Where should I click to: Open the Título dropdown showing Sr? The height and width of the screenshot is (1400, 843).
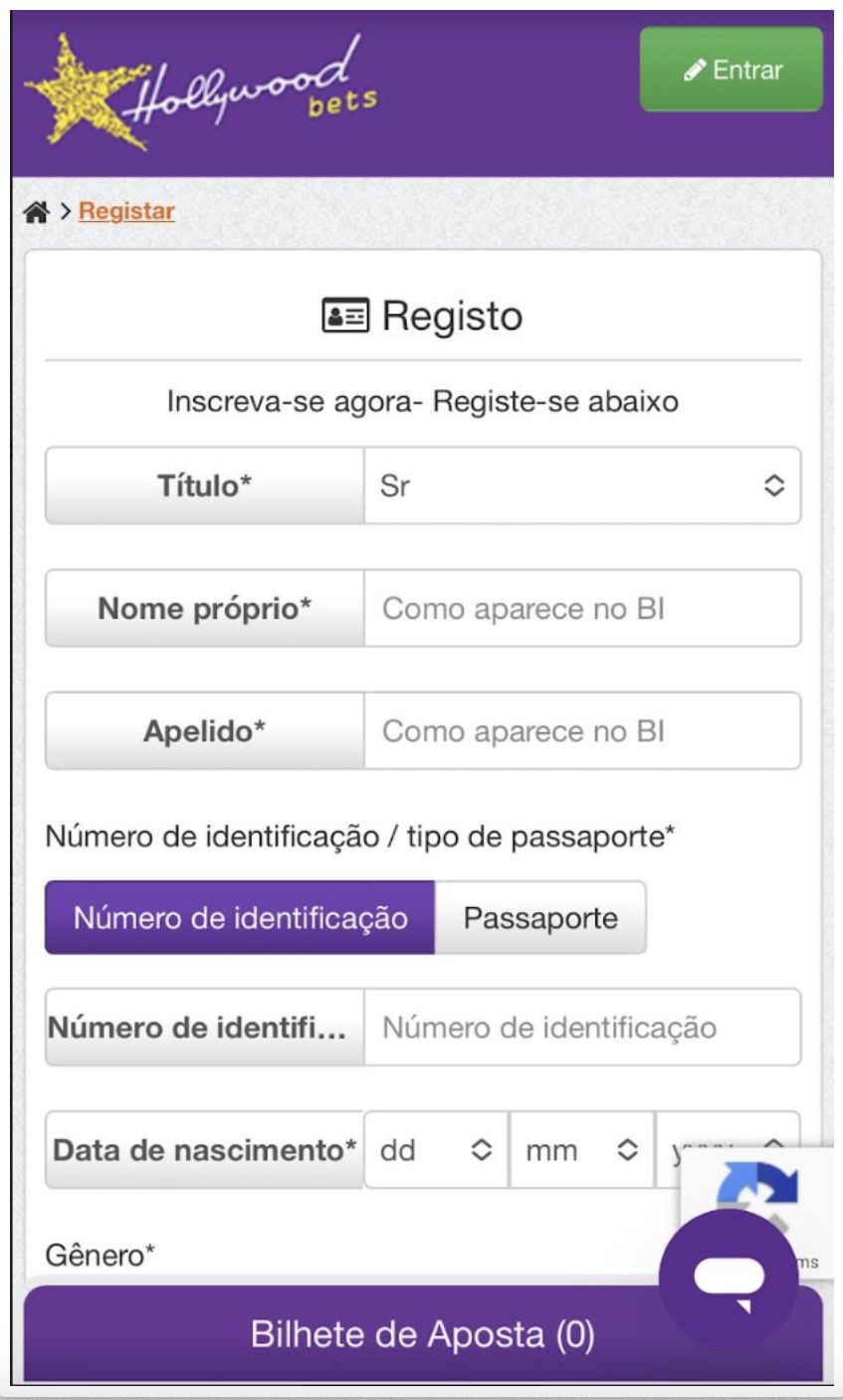581,486
